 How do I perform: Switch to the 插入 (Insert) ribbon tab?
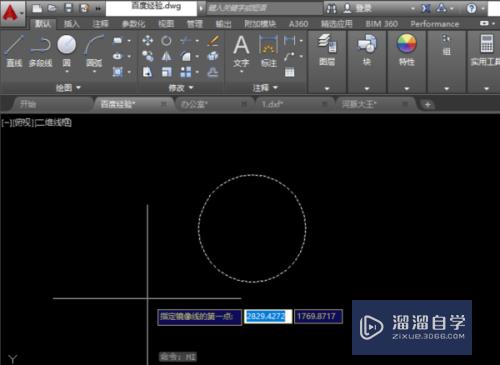coord(72,24)
